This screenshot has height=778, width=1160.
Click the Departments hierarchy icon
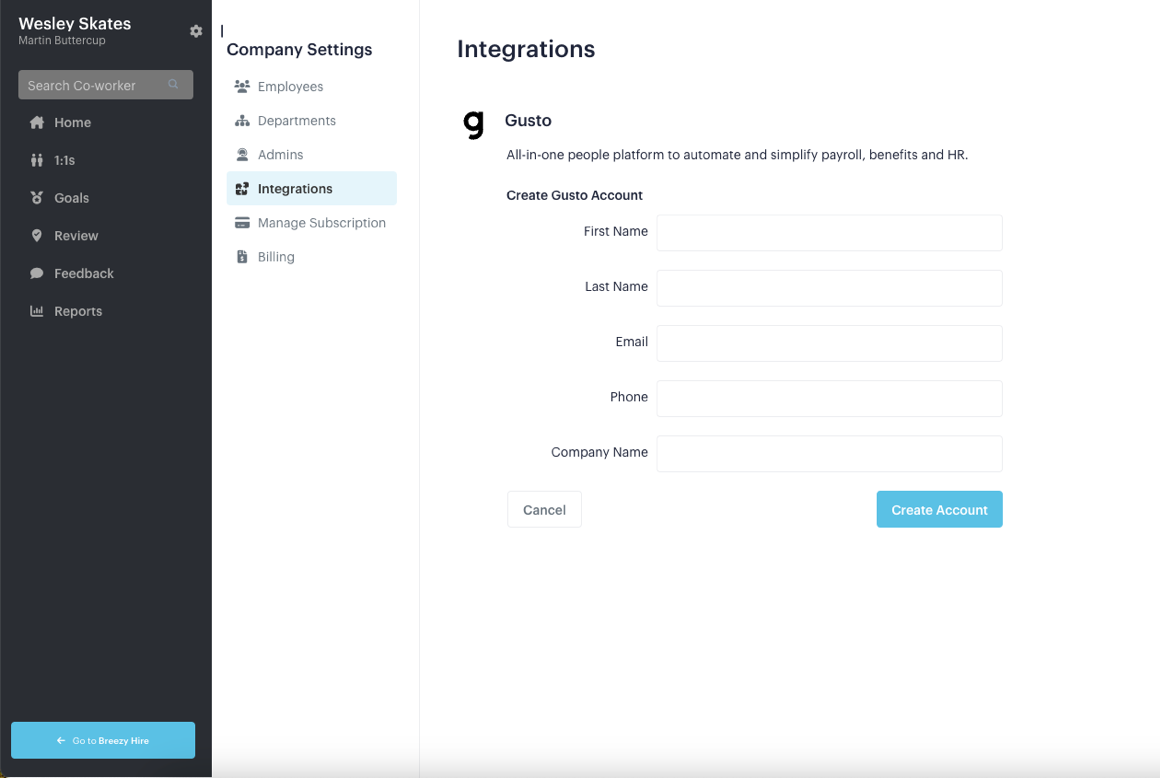[x=242, y=121]
